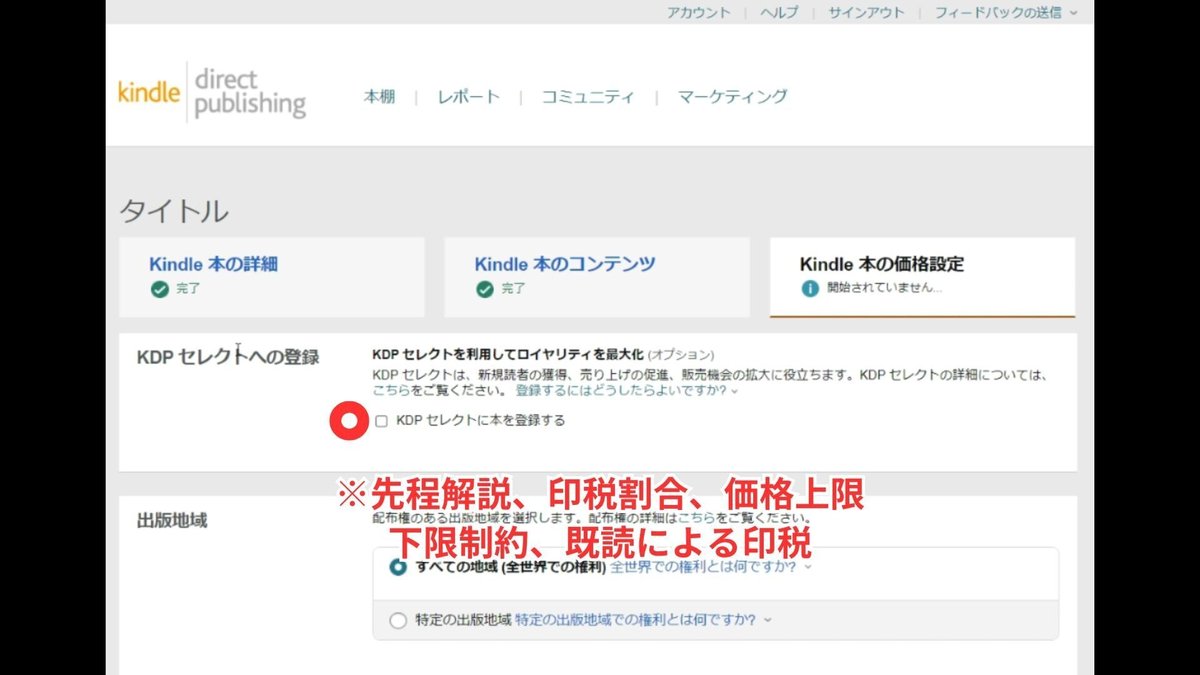Click the こちら link in 配布権の詳細 text
This screenshot has width=1200, height=675.
(x=697, y=519)
